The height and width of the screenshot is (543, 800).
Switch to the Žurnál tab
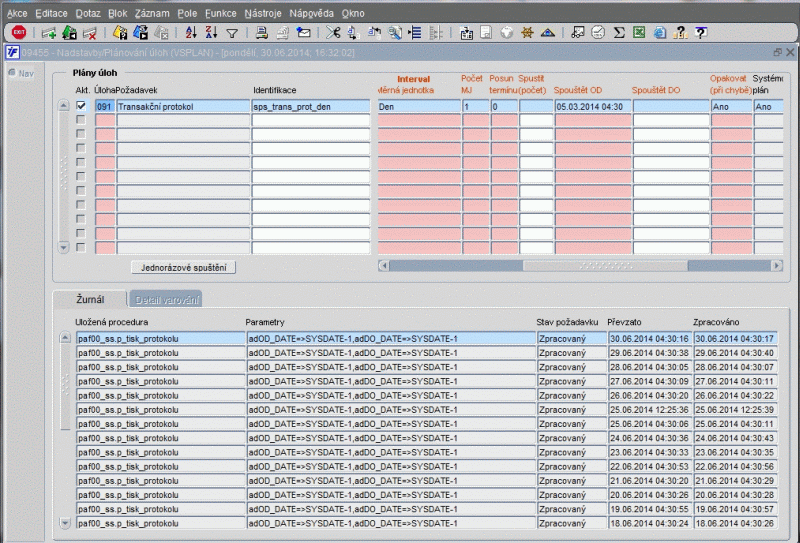90,299
